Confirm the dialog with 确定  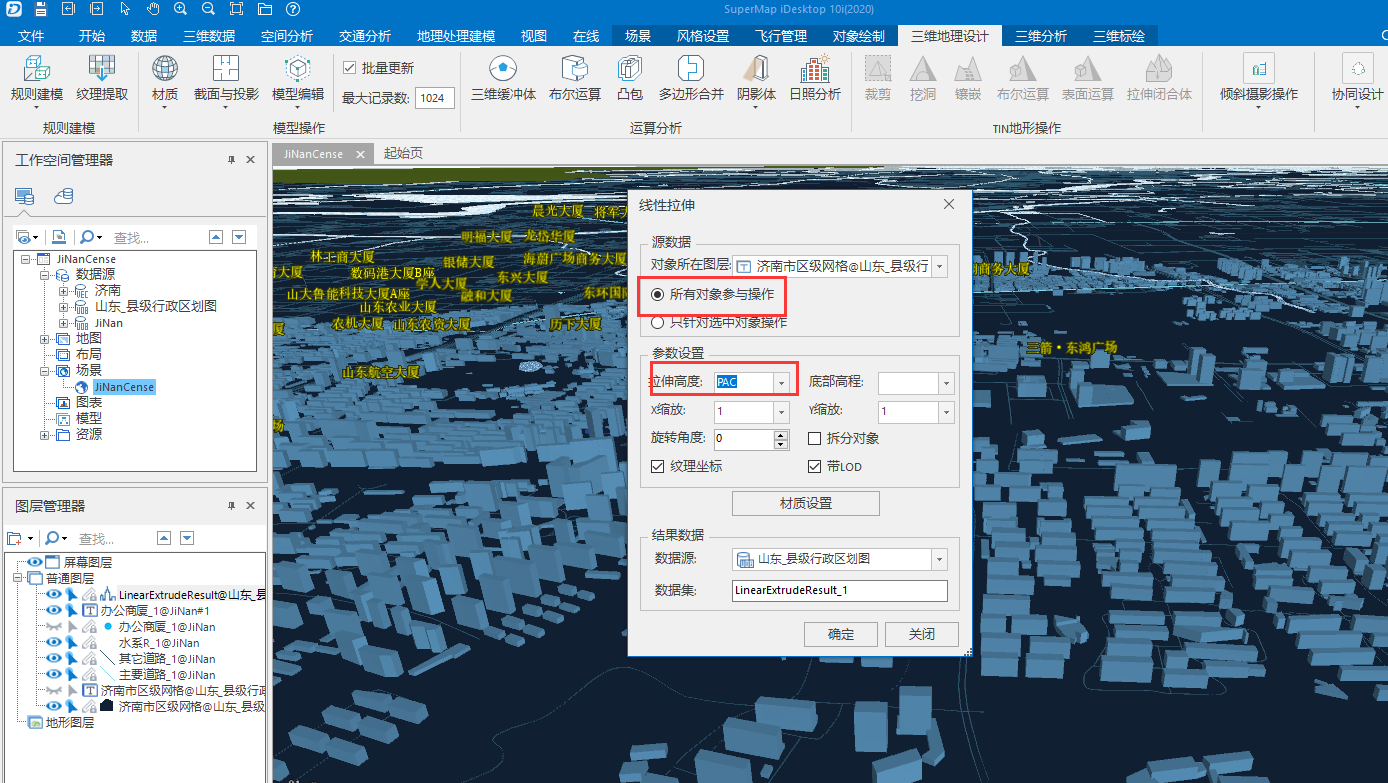click(840, 633)
